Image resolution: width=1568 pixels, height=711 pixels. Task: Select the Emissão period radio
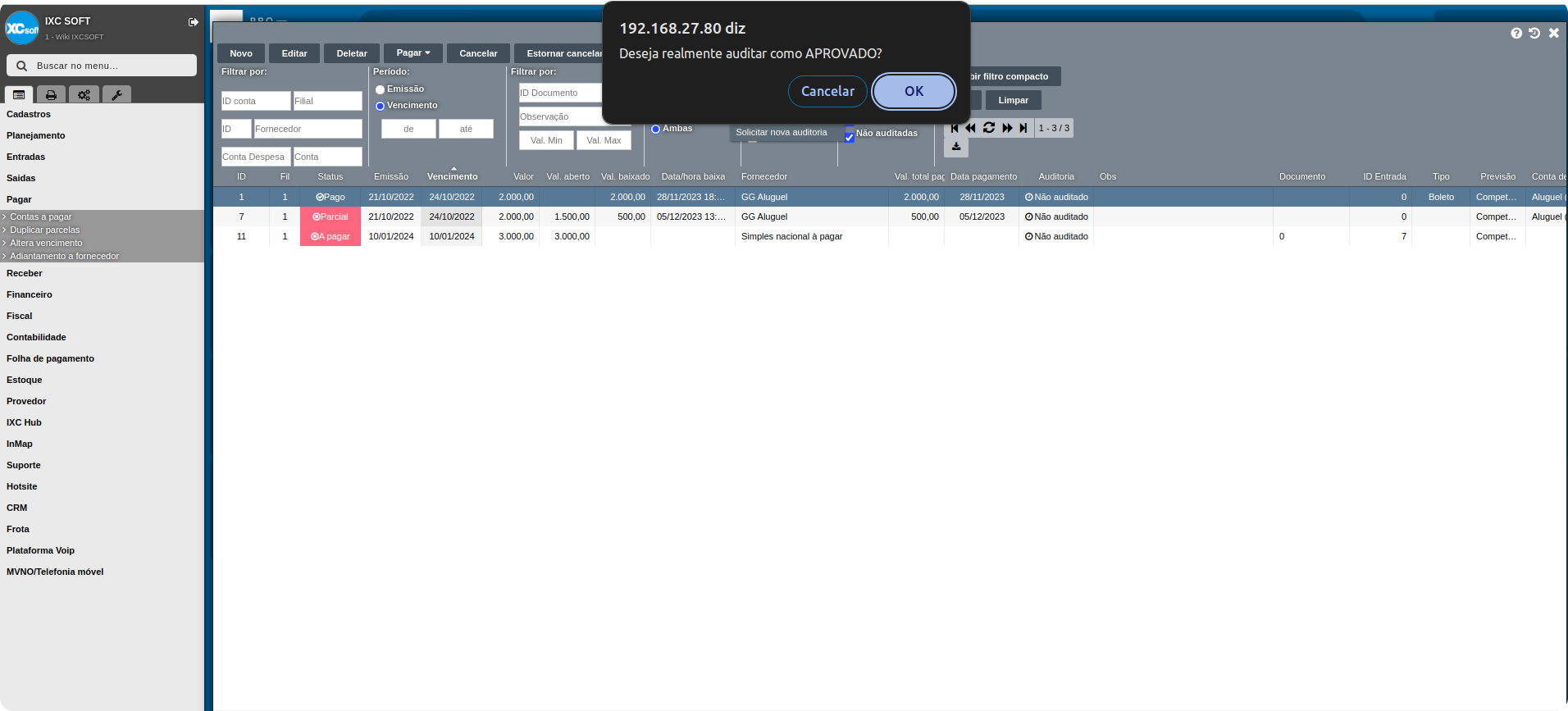(x=380, y=89)
